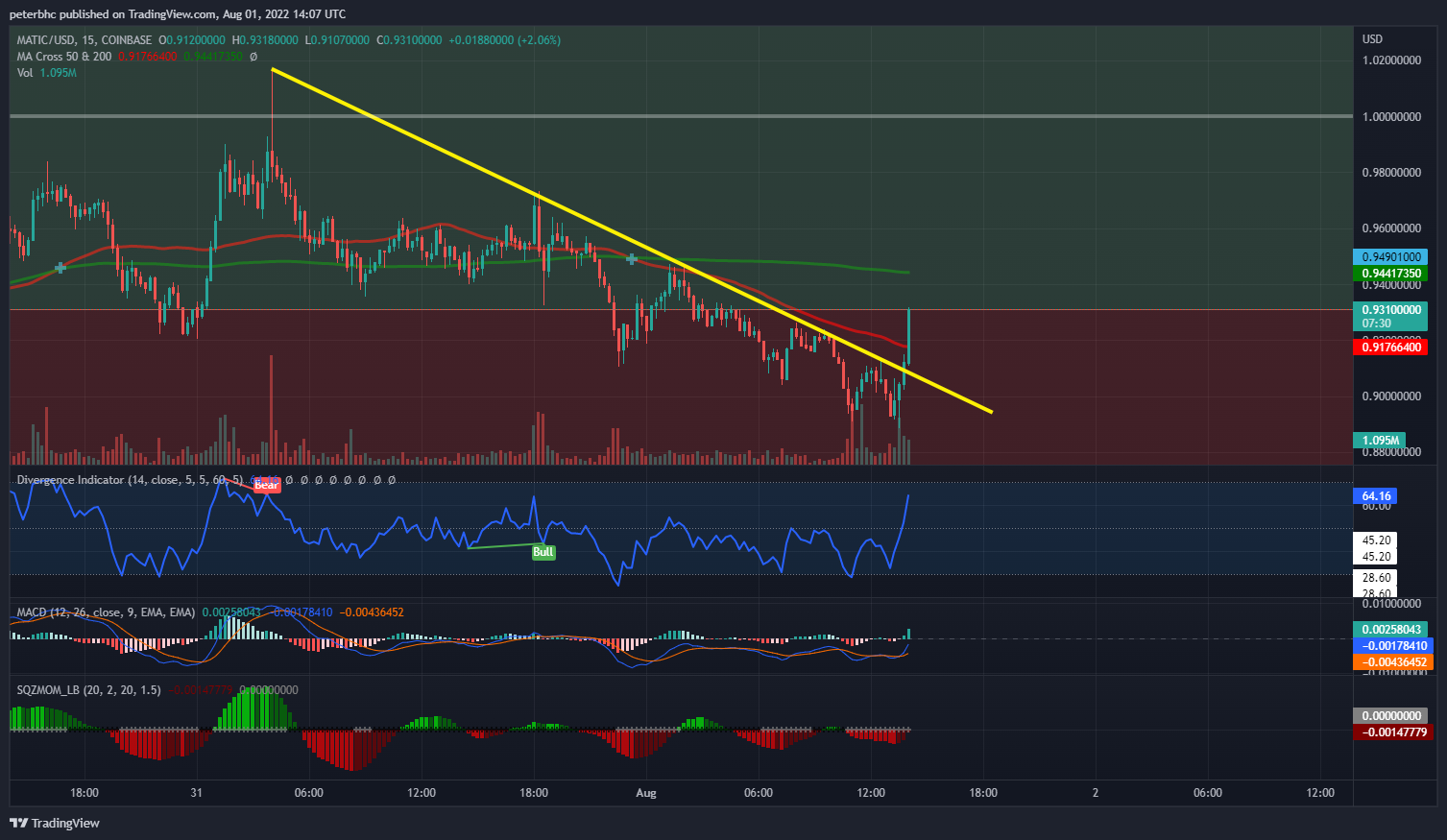Screen dimensions: 1447x840
Task: Click the 0.94417350 green MA price tag
Action: 1390,274
